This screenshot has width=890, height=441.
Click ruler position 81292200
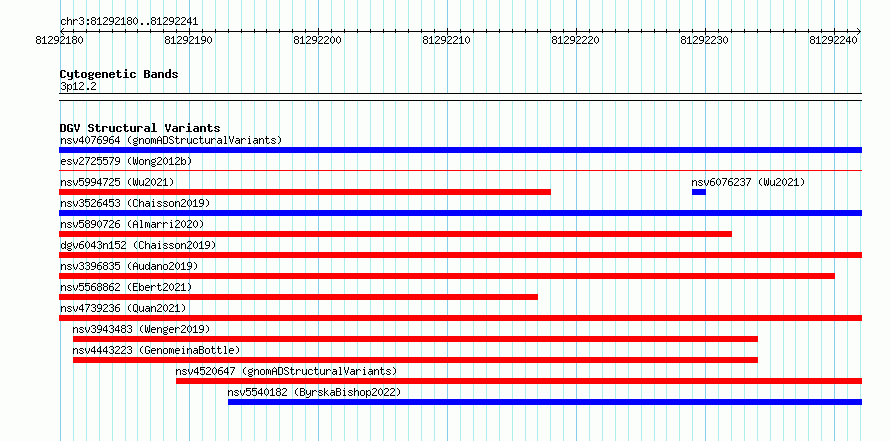tap(318, 40)
